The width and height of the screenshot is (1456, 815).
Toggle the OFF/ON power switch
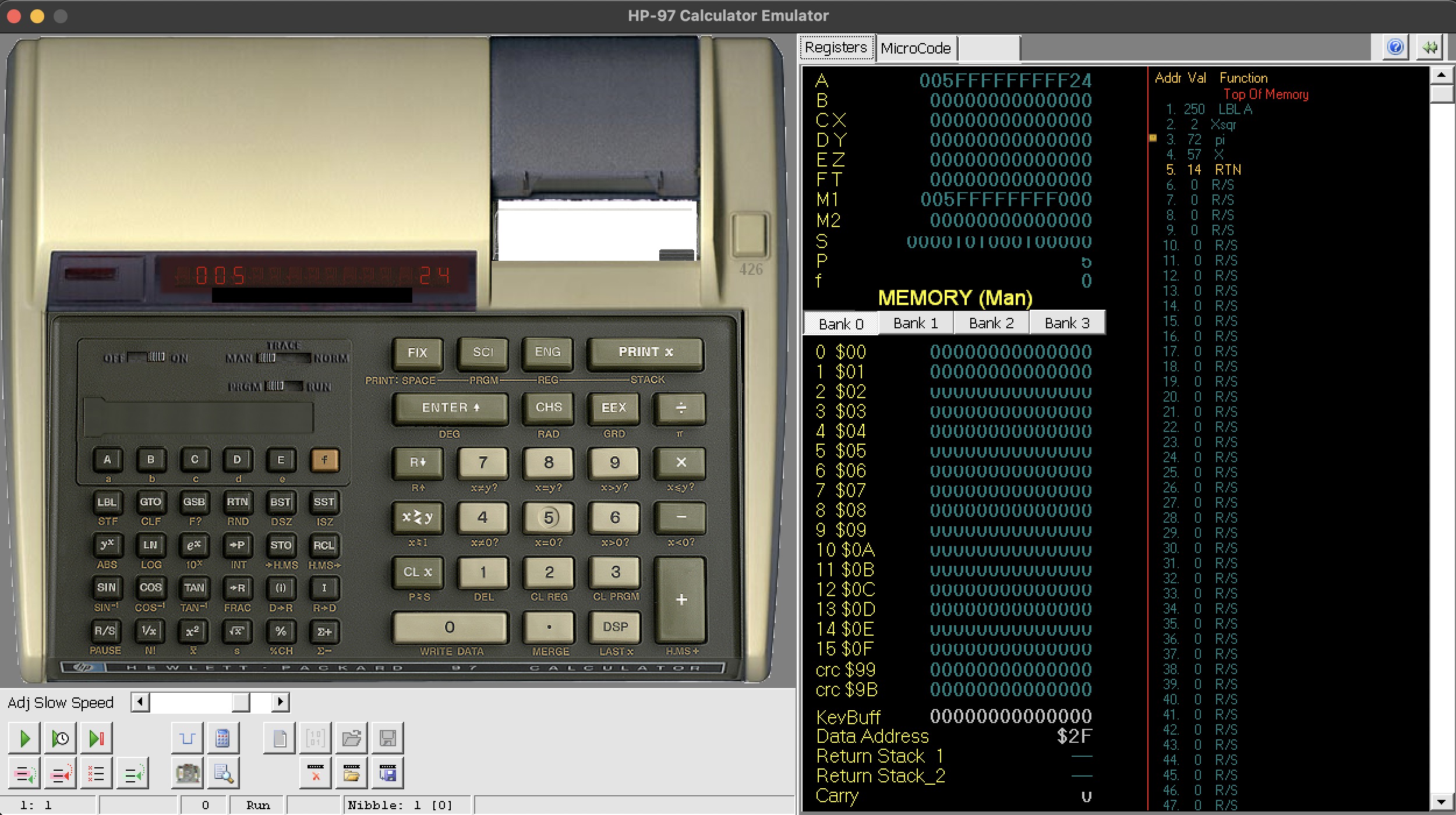click(x=147, y=357)
